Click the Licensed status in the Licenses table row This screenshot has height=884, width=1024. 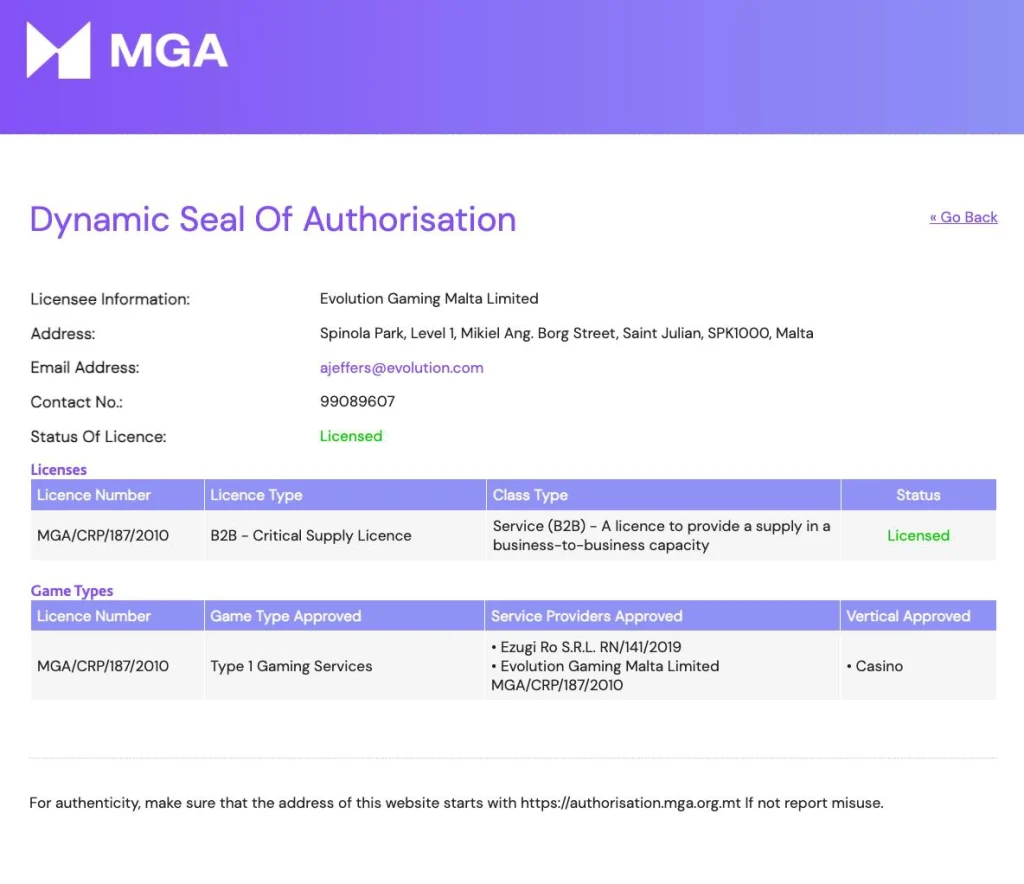918,535
